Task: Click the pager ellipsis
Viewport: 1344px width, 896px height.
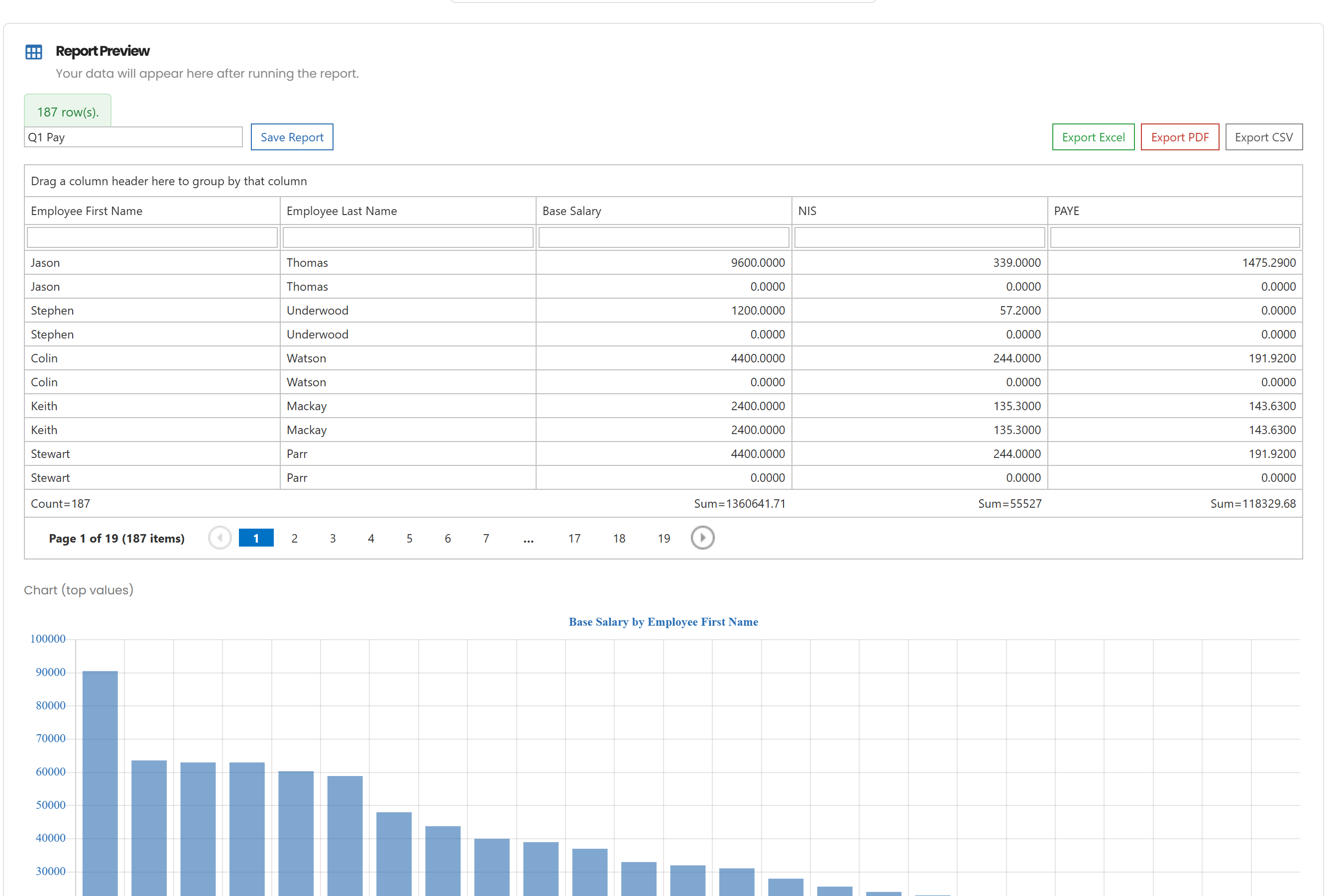Action: click(529, 538)
